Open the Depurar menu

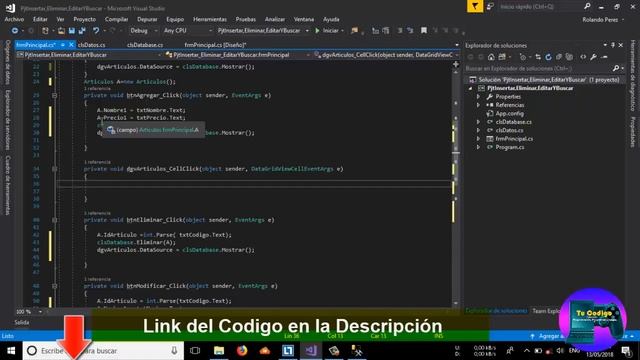[x=147, y=19]
